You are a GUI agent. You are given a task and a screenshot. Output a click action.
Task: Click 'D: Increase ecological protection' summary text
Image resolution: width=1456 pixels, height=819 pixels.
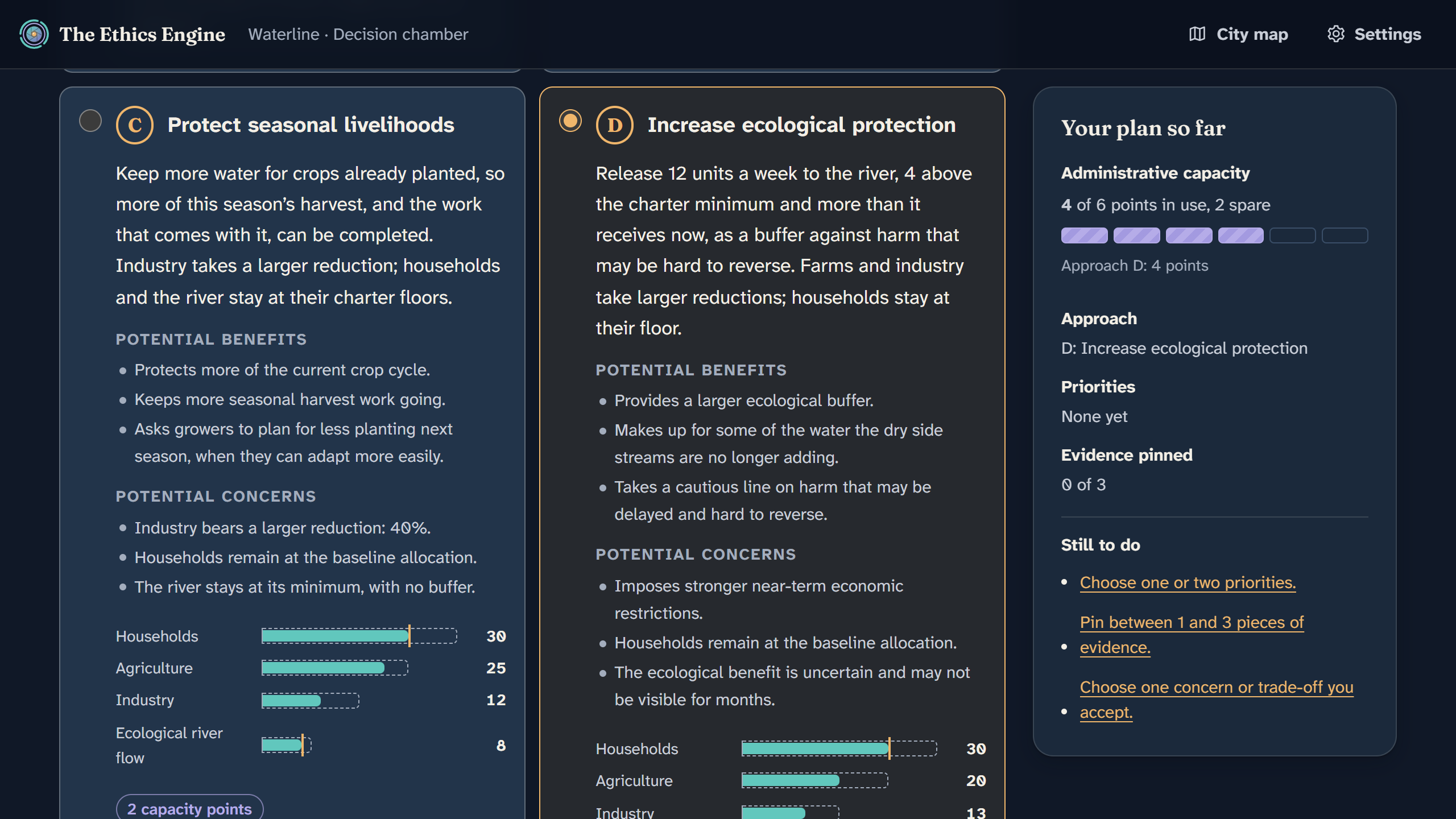[x=1184, y=348]
